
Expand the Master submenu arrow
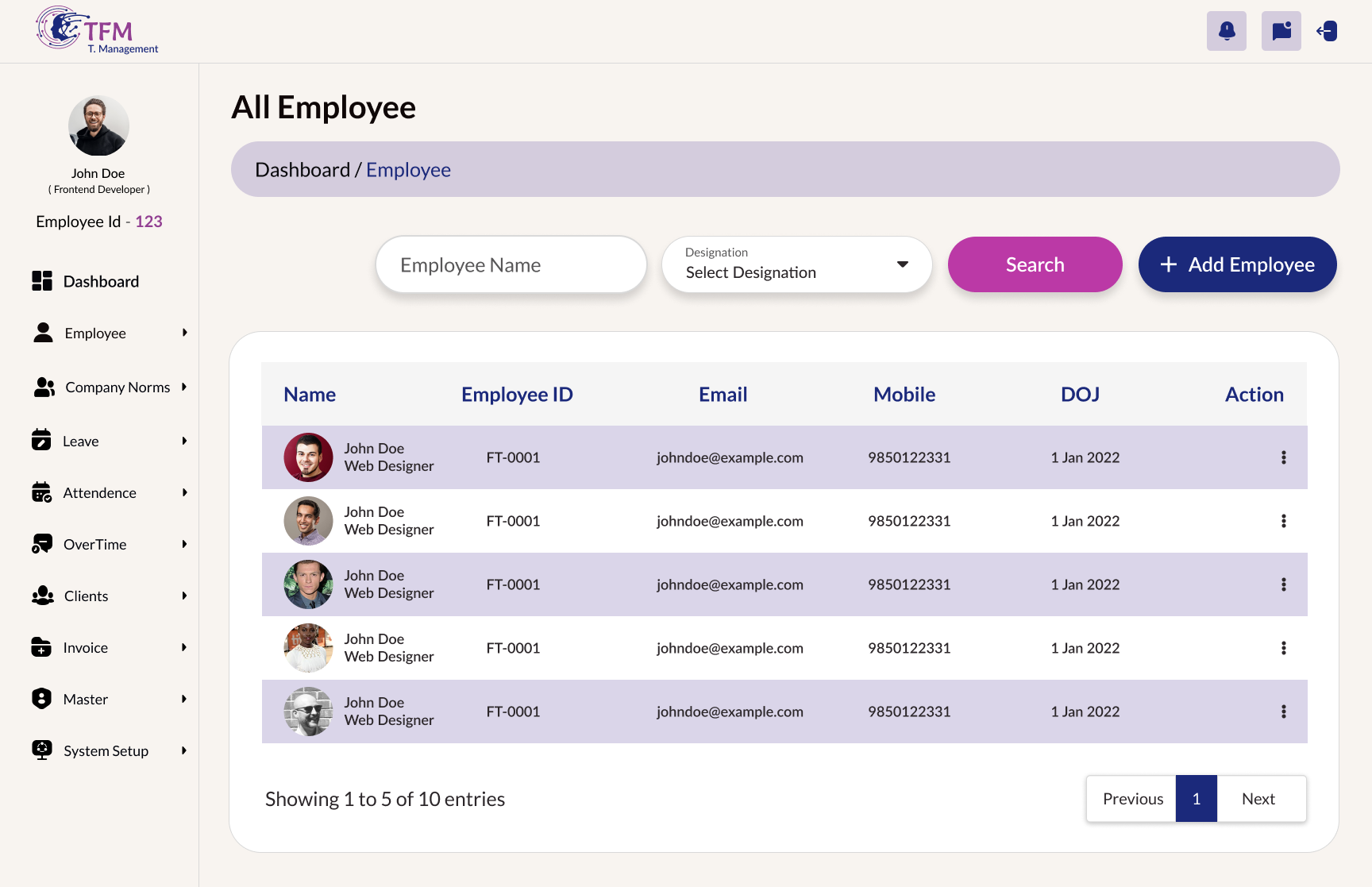pyautogui.click(x=184, y=699)
